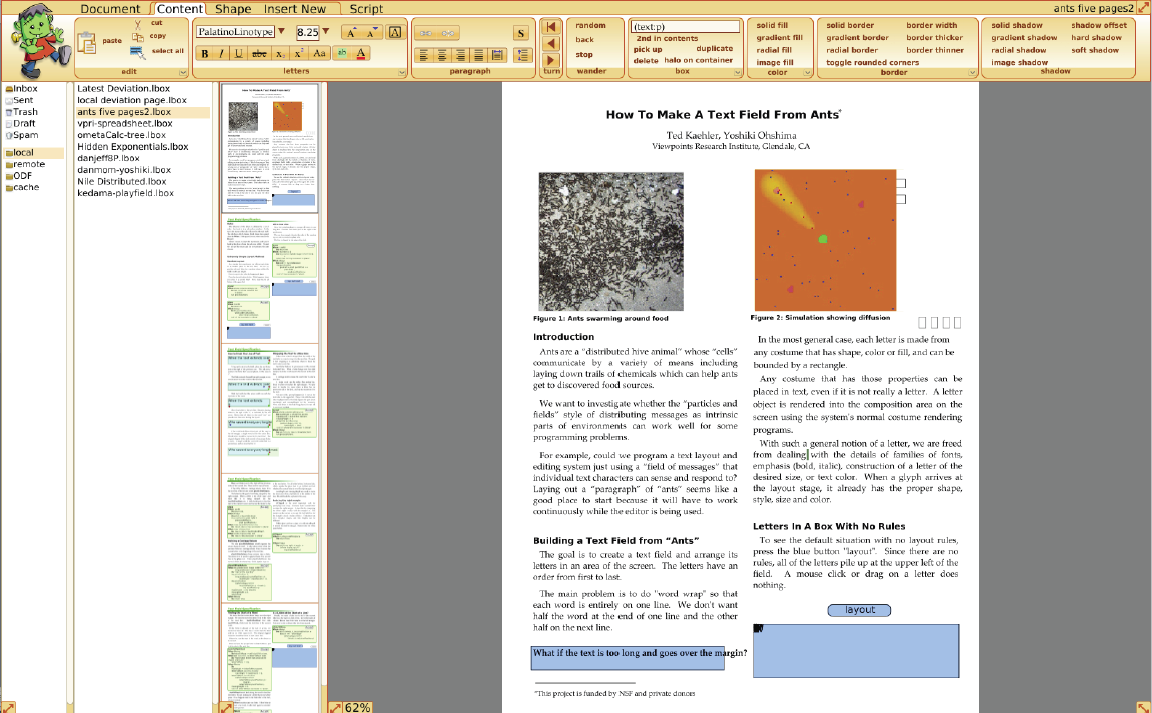Click the highlight color swatch
The height and width of the screenshot is (713, 1152).
tap(342, 53)
